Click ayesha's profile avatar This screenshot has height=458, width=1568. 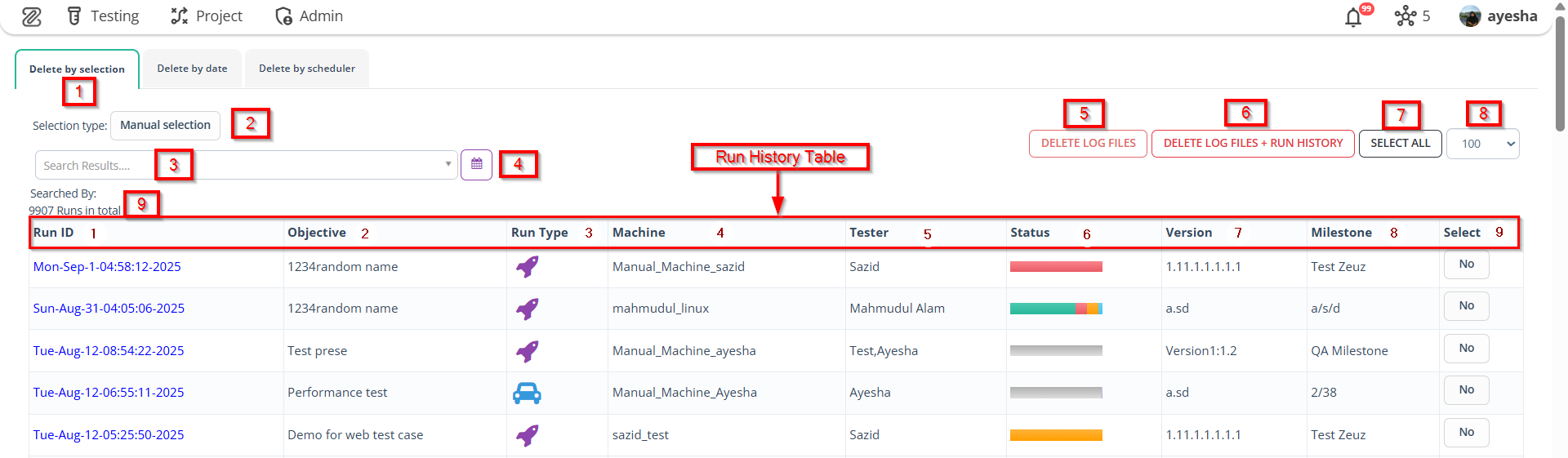coord(1470,16)
